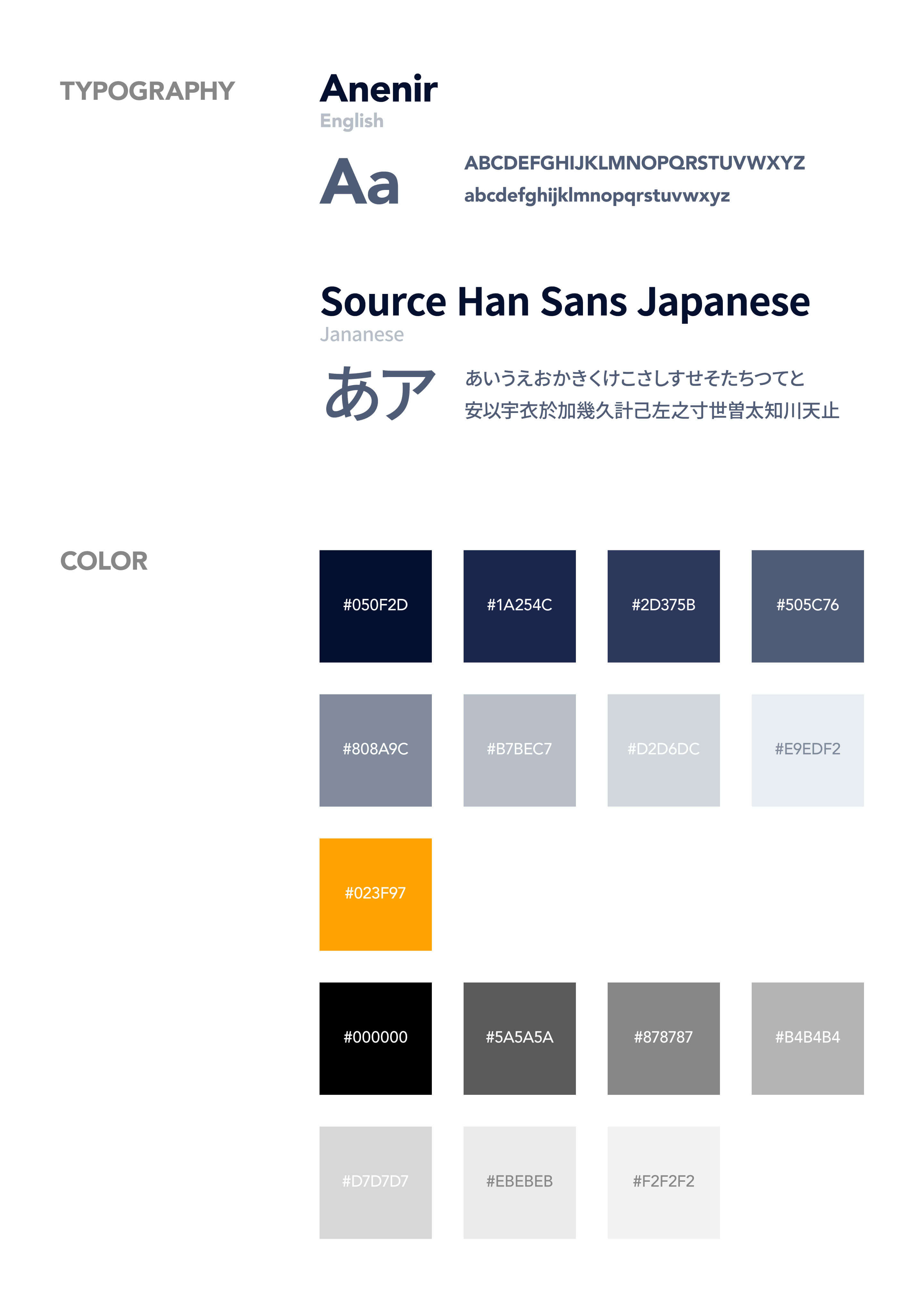This screenshot has width=924, height=1313.
Task: Choose the #2D375B color swatch
Action: [x=663, y=606]
